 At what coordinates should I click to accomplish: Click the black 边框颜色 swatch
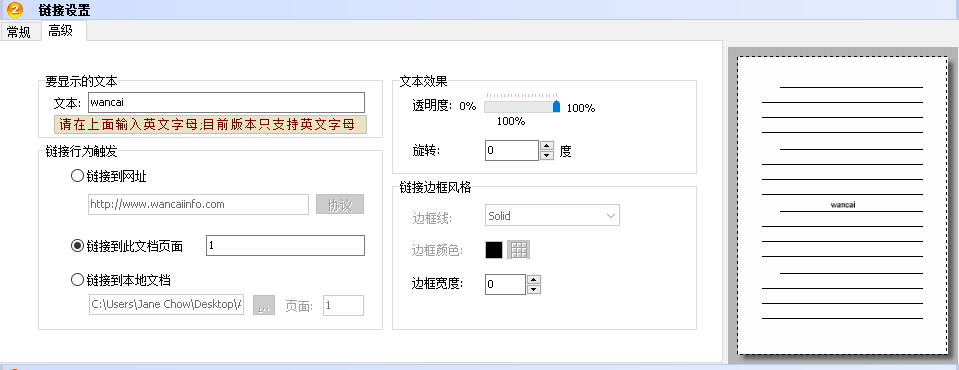pyautogui.click(x=494, y=250)
